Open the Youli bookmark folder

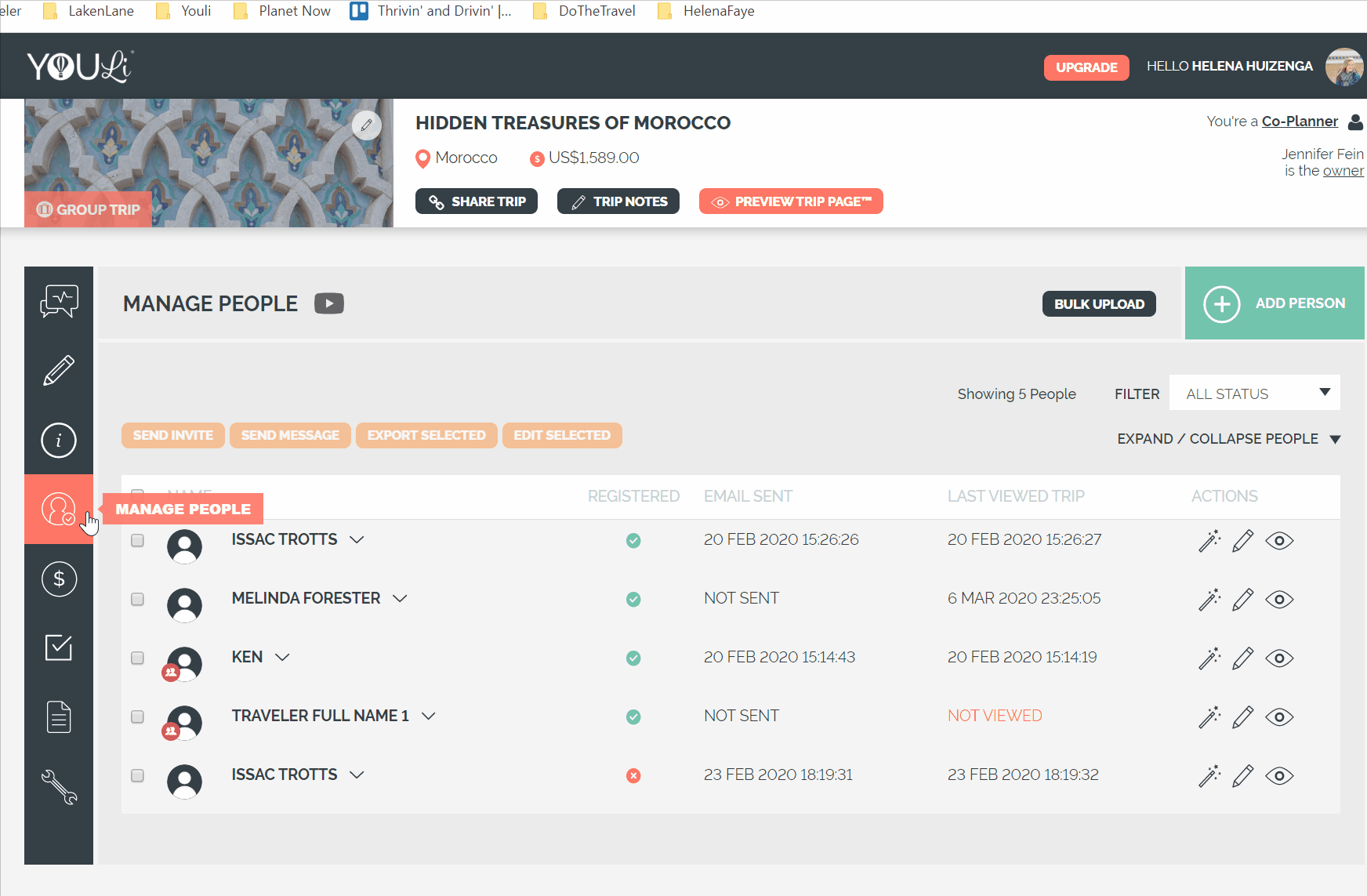pyautogui.click(x=183, y=11)
